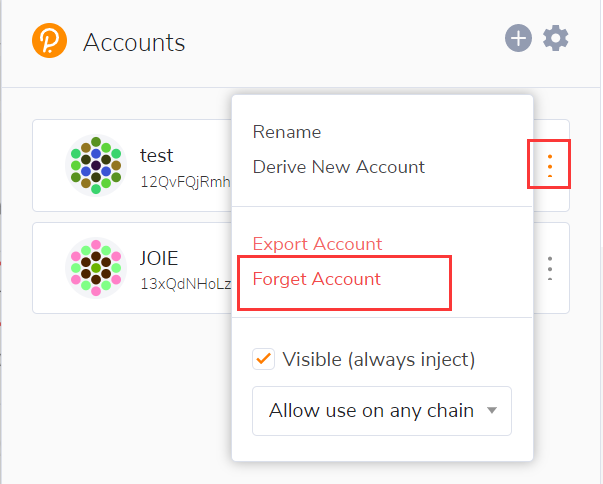
Task: Click the JOIE account identicon avatar
Action: coord(96,268)
